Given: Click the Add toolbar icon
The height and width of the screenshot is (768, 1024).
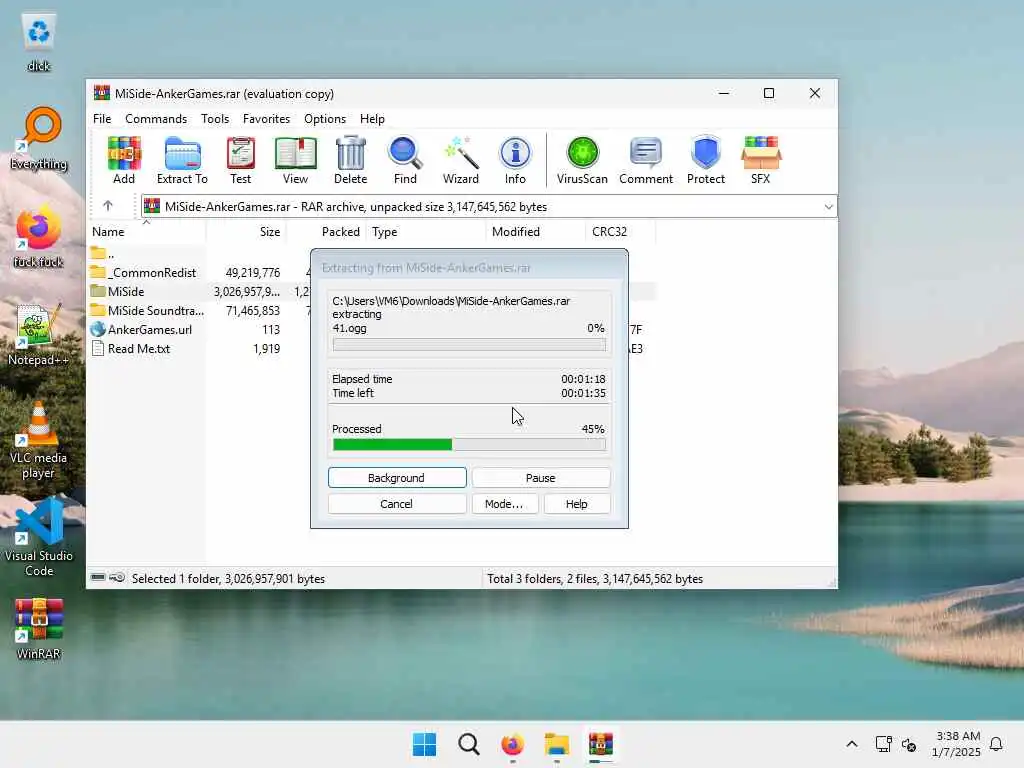Looking at the screenshot, I should tap(123, 161).
